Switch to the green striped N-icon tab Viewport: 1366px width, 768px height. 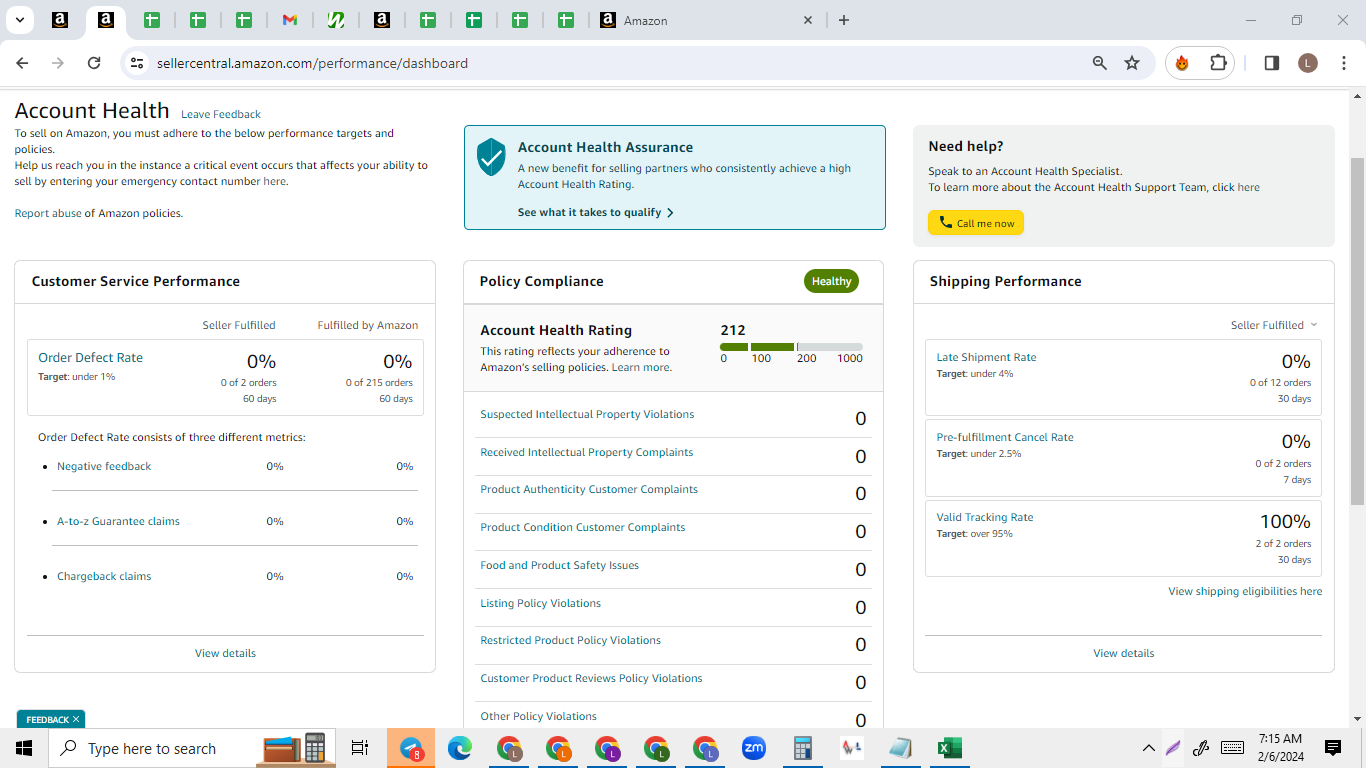coord(336,20)
